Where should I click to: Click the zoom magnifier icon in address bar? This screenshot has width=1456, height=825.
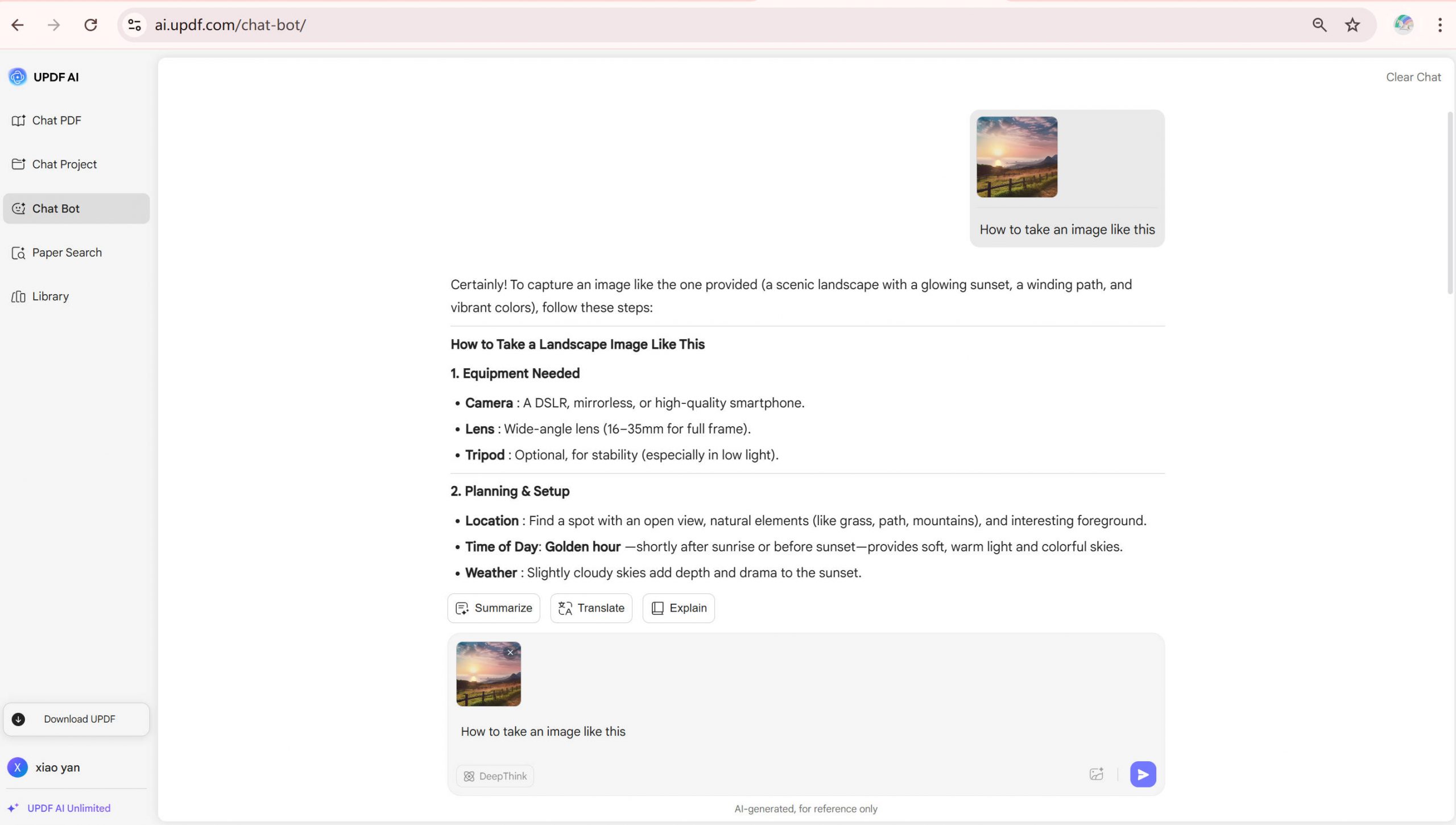(x=1319, y=25)
